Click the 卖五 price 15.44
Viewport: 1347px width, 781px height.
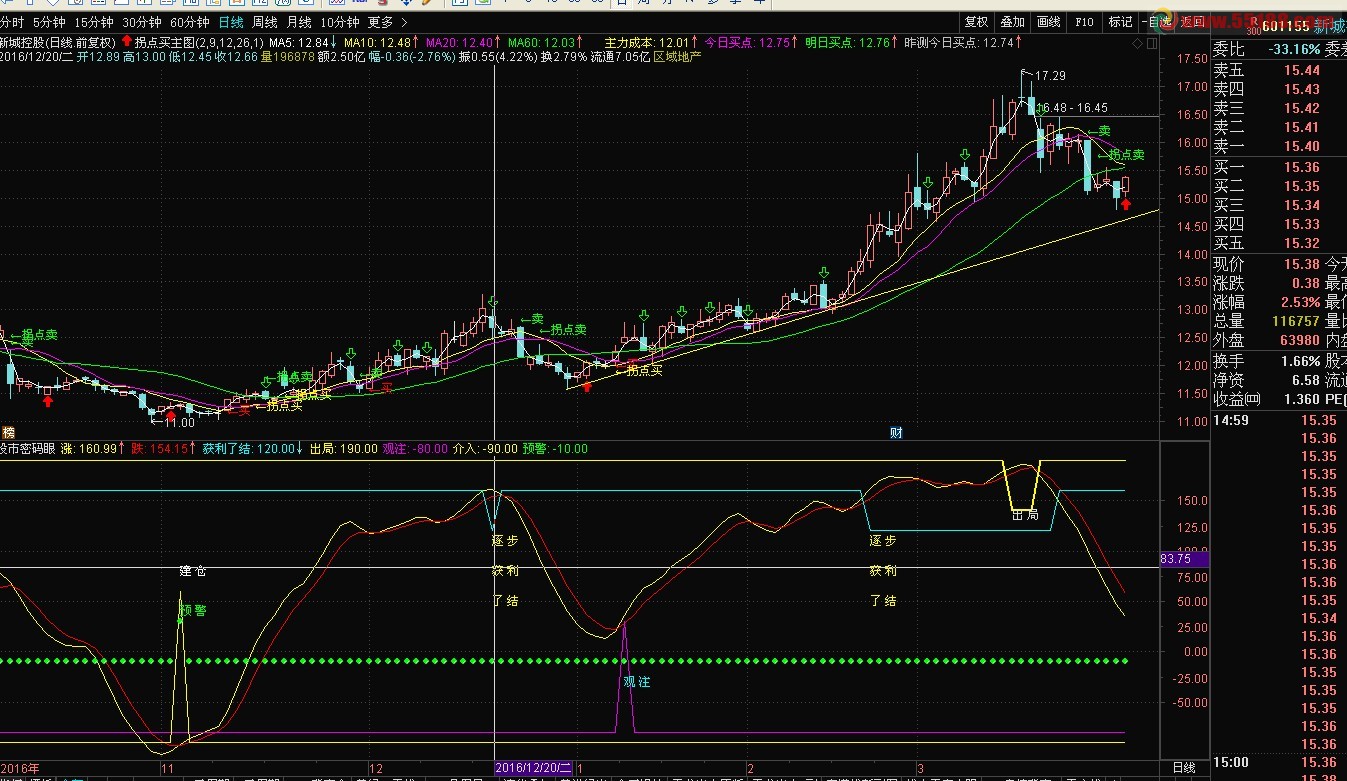click(x=1302, y=70)
